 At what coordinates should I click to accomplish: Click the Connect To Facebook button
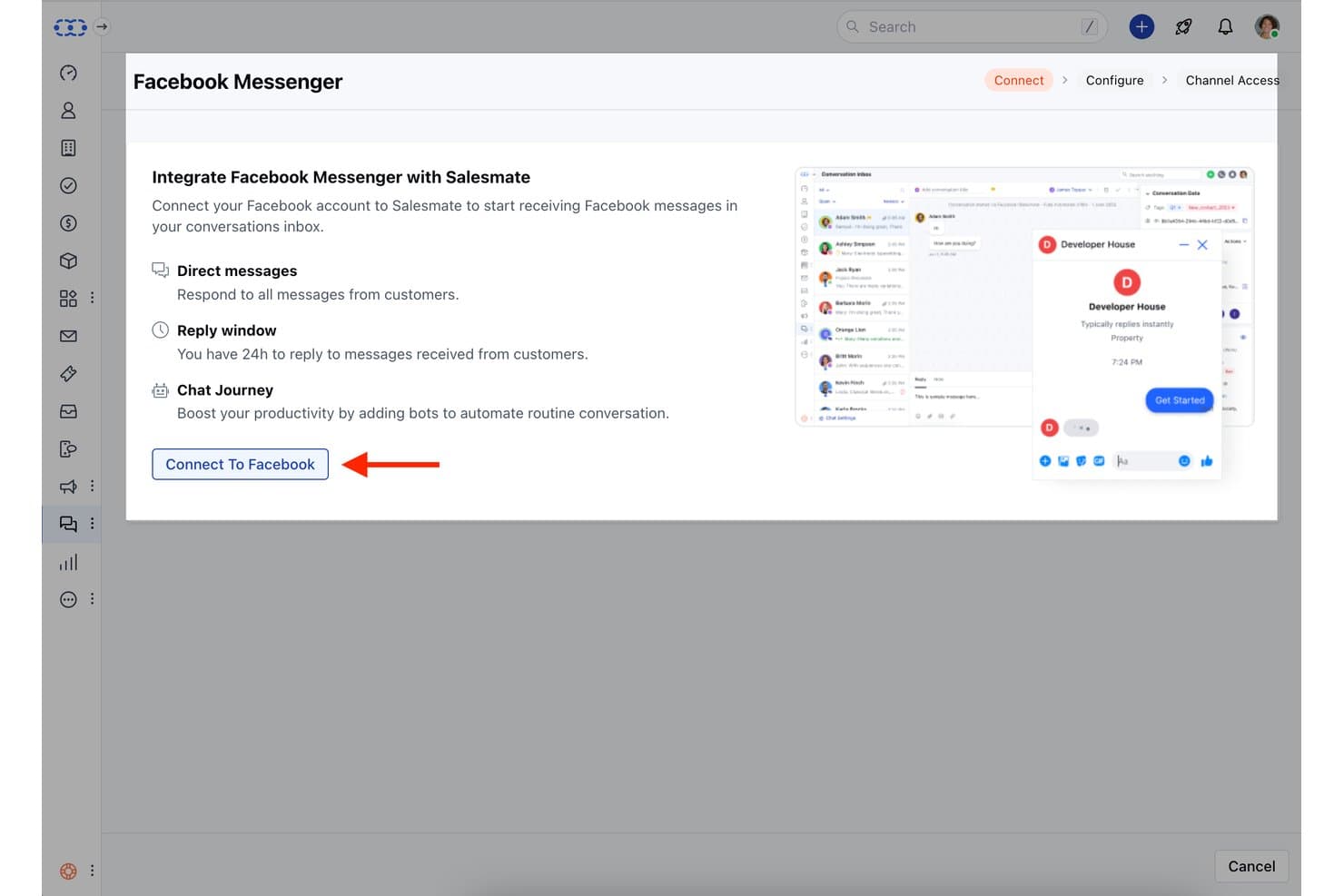240,464
